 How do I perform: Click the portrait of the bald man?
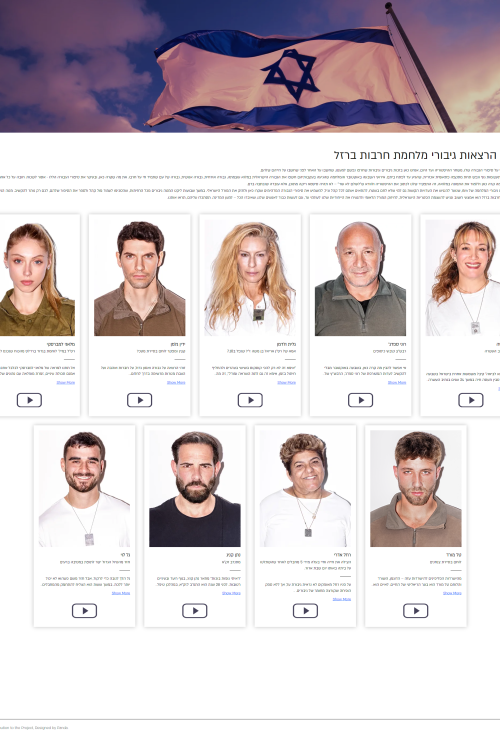tap(360, 278)
